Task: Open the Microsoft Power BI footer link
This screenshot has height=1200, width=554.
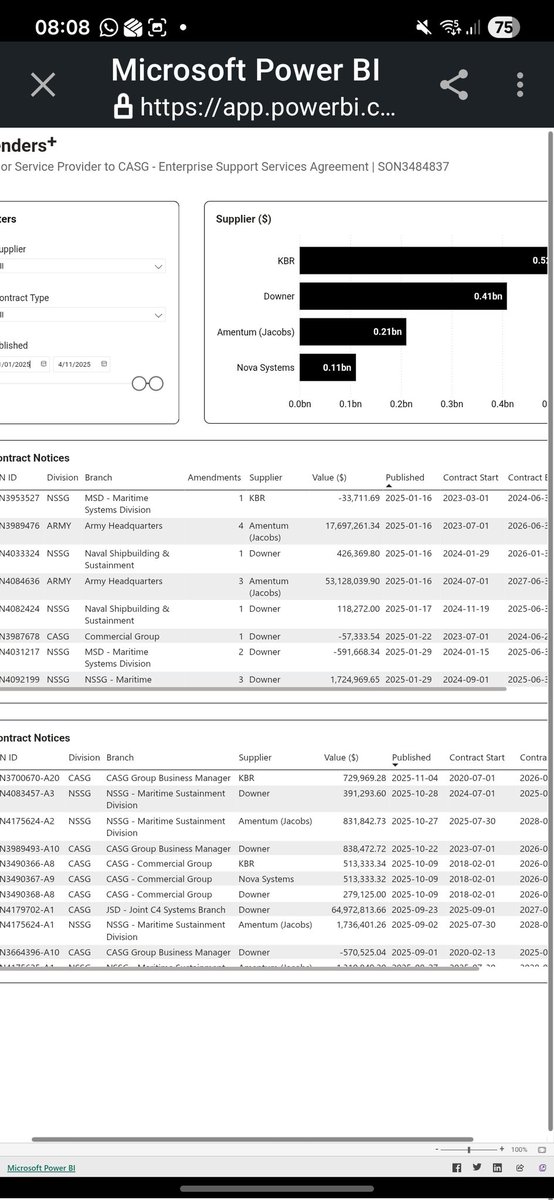Action: click(41, 1168)
